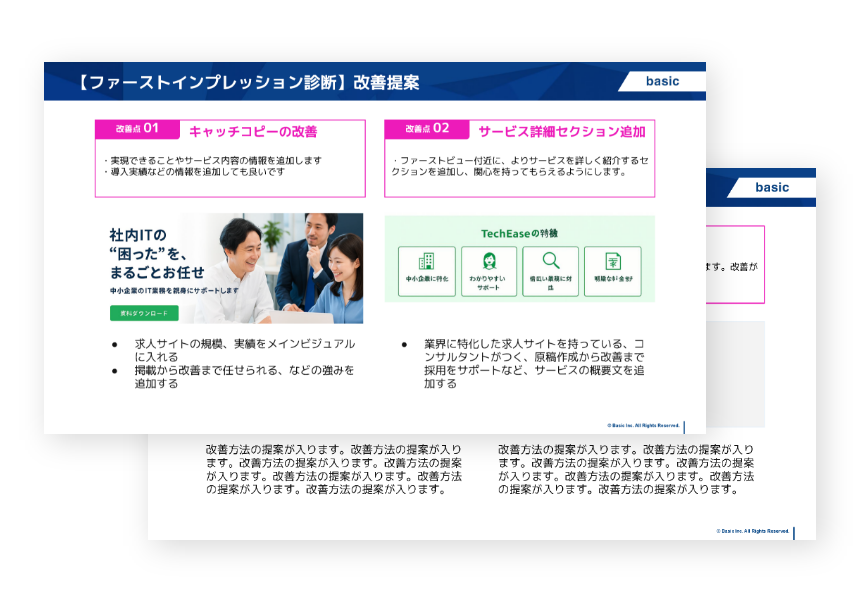Click the front slide's Basic Inc. copyright footer
The height and width of the screenshot is (600, 860).
pyautogui.click(x=642, y=425)
